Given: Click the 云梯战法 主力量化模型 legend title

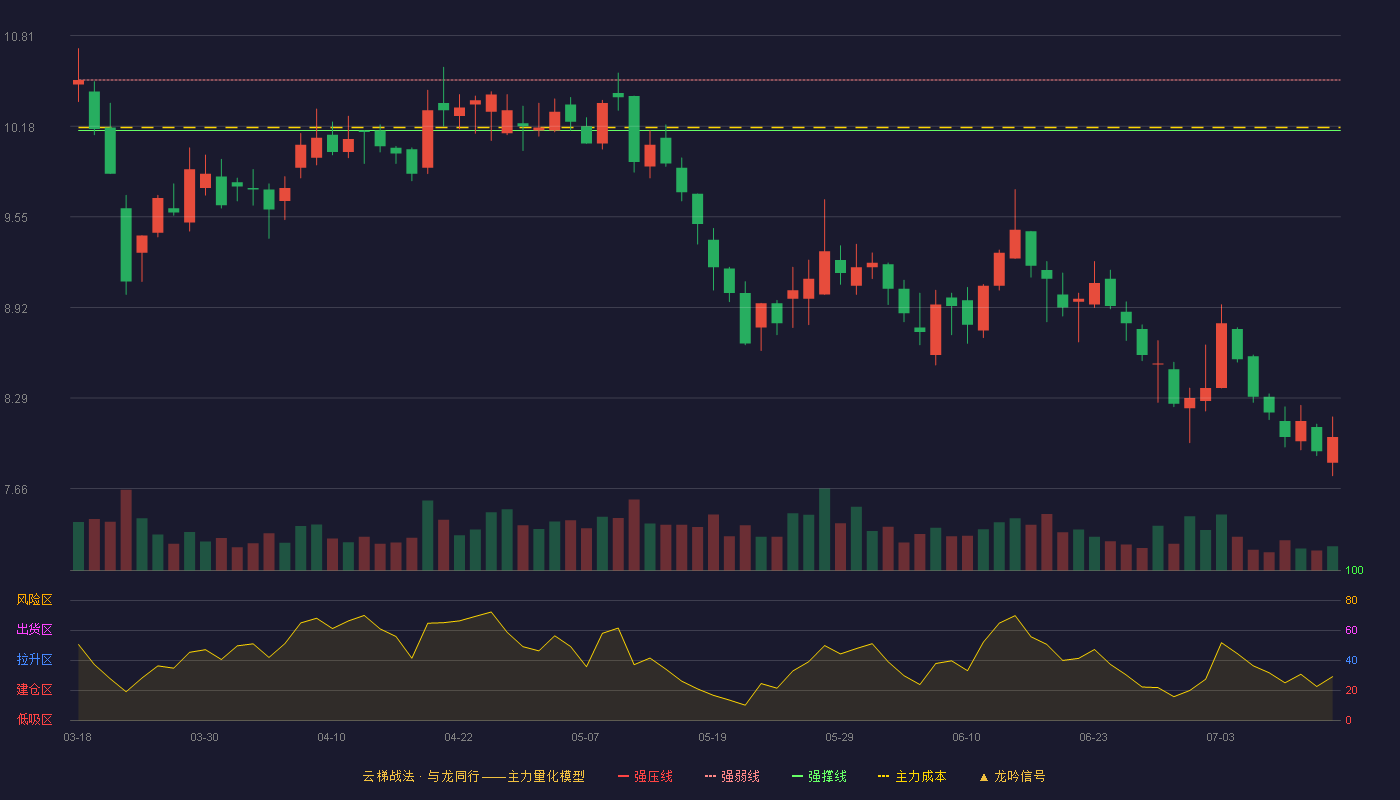Looking at the screenshot, I should (473, 776).
